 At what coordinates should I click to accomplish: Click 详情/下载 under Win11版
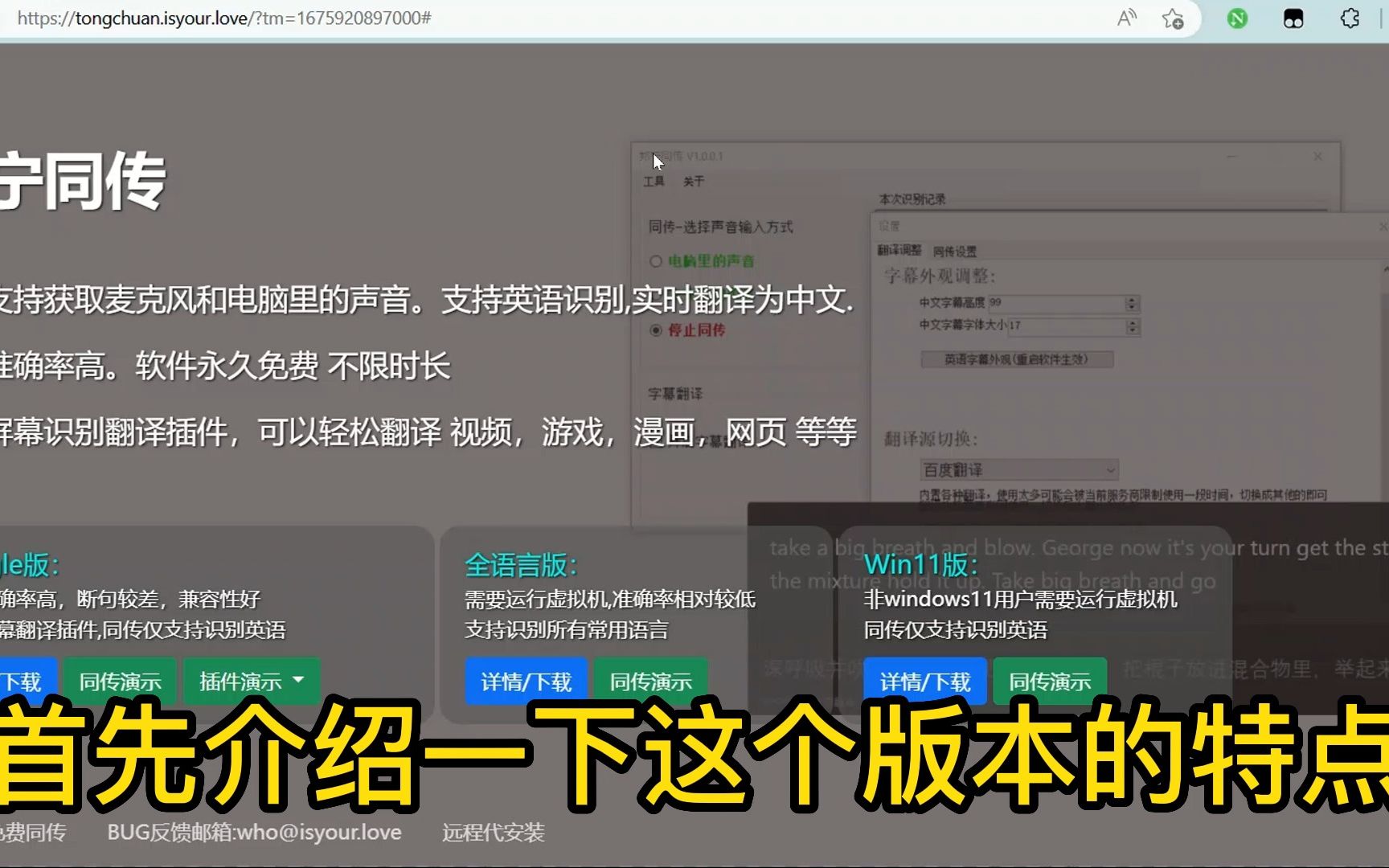point(925,682)
